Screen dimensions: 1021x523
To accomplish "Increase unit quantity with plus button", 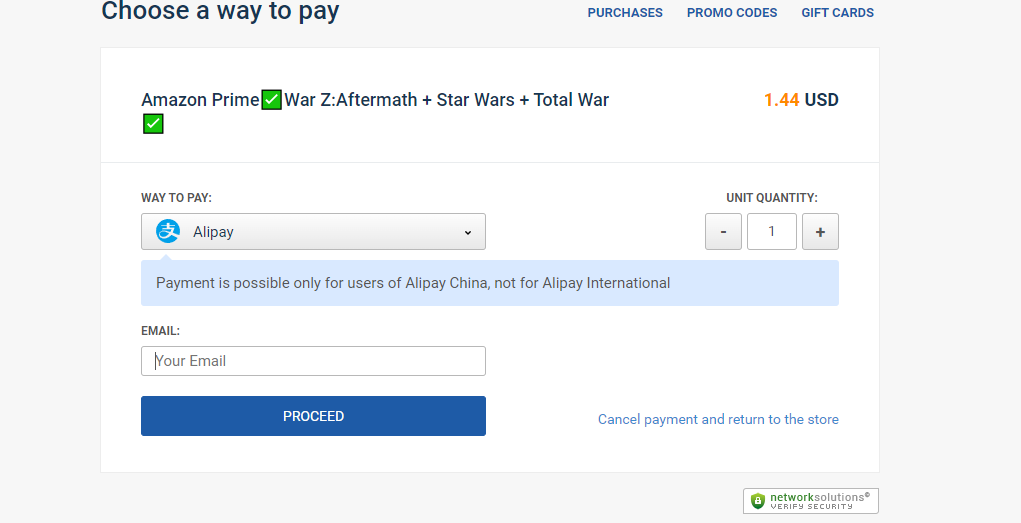I will (x=820, y=231).
